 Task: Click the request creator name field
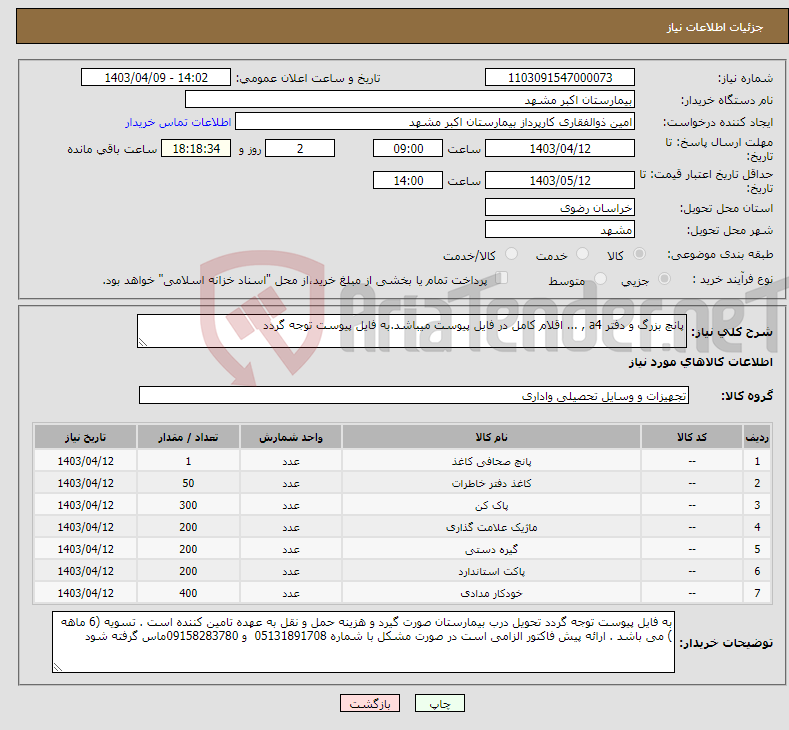coord(435,122)
